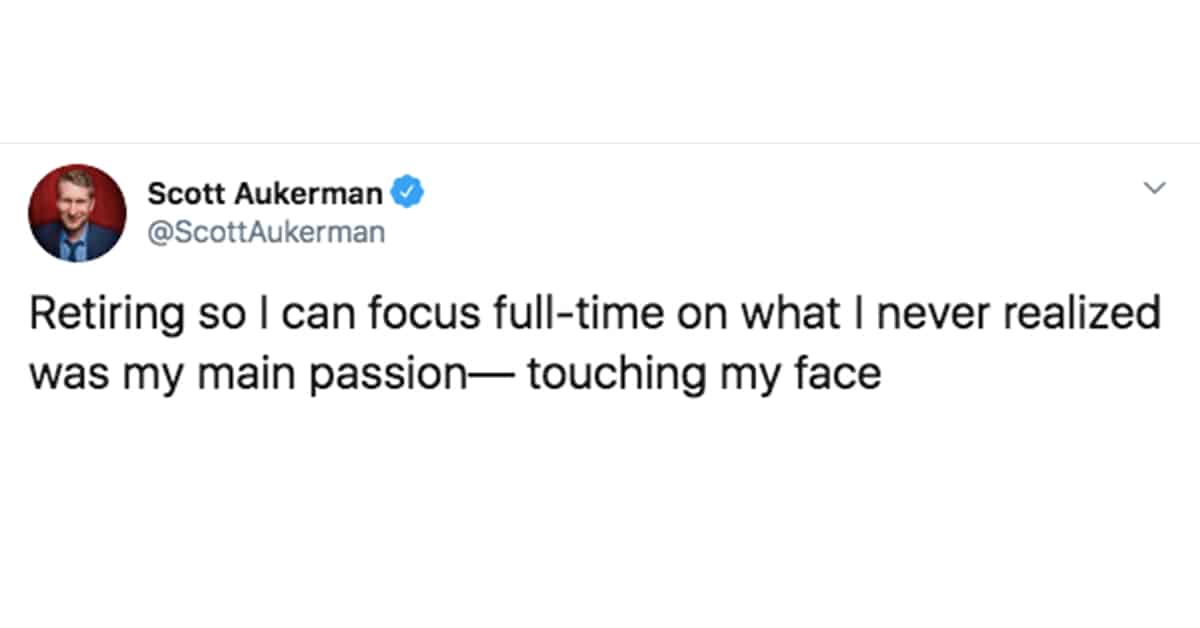The image size is (1200, 628).
Task: Expand the tweet options chevron
Action: click(1155, 189)
